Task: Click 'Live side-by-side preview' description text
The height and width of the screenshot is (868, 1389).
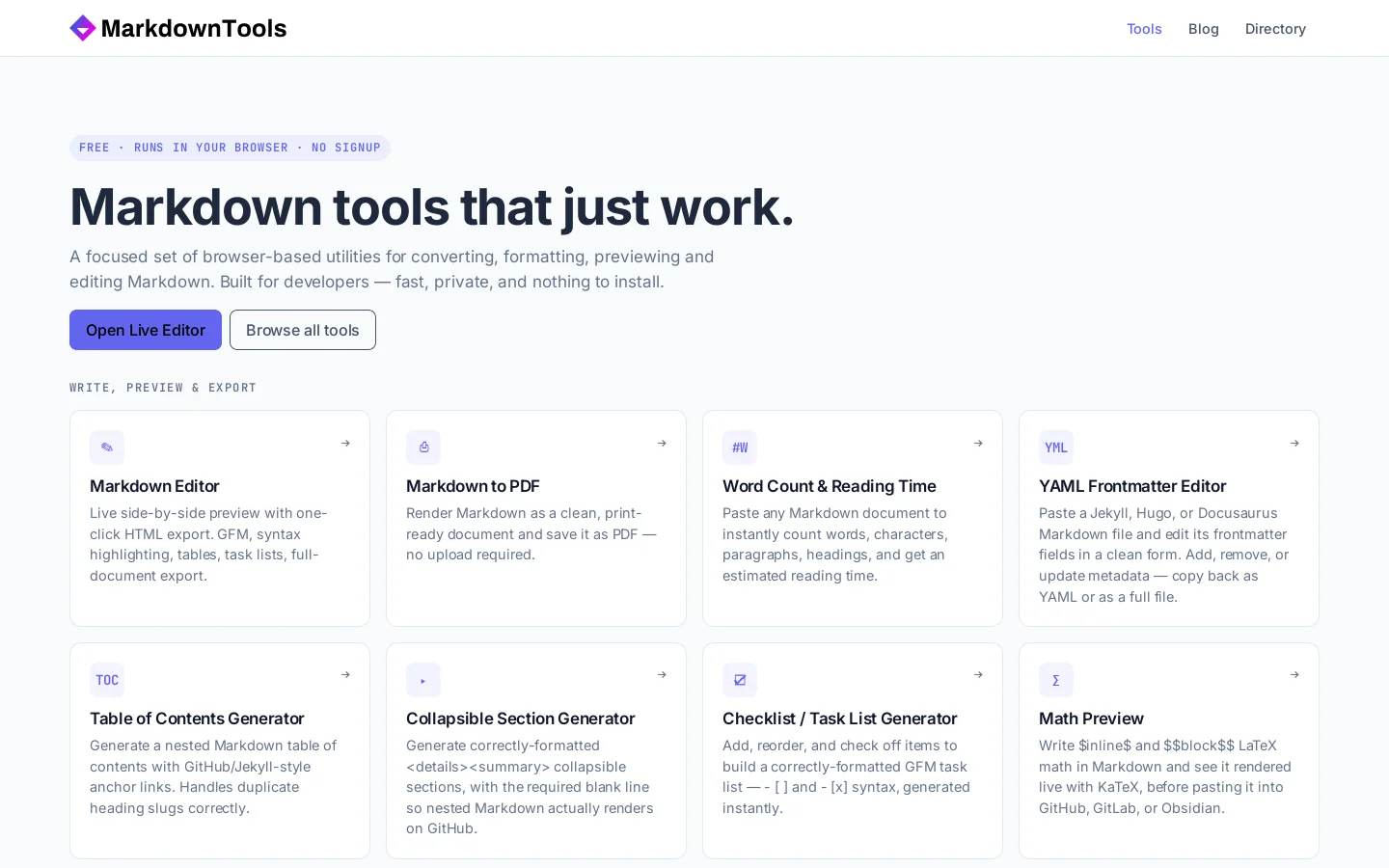Action: pos(208,544)
